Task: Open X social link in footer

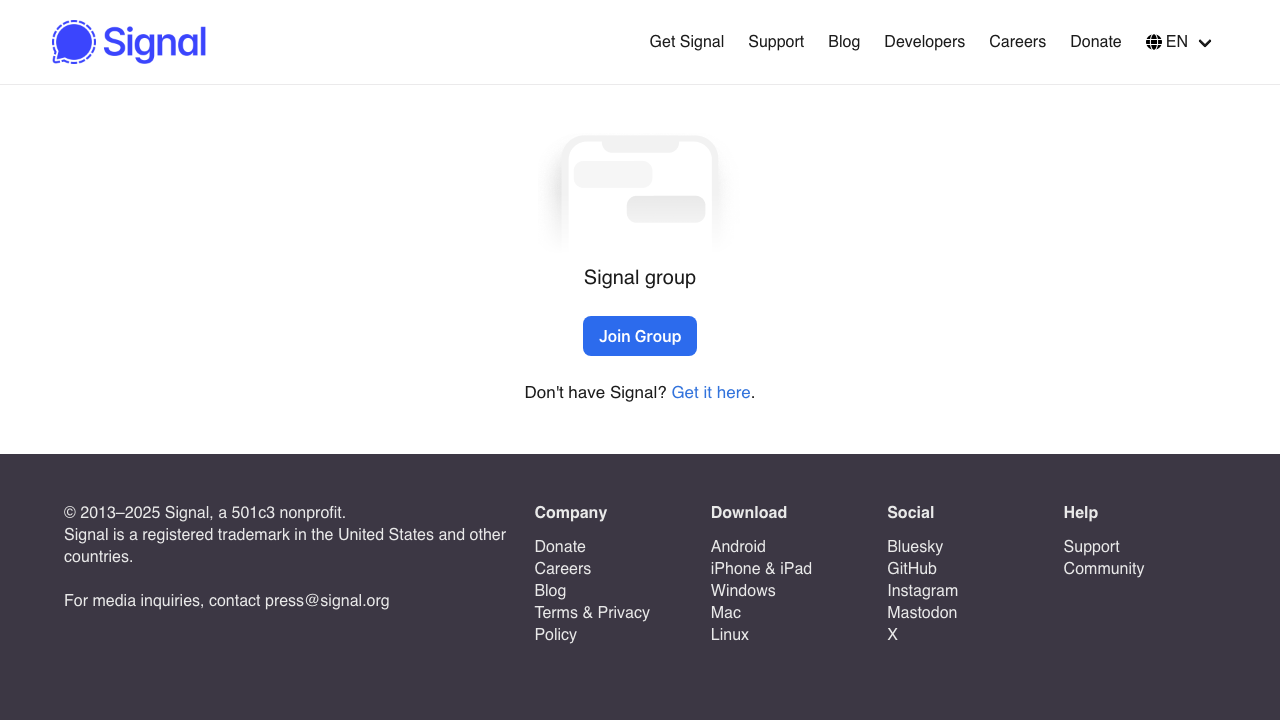Action: 893,634
